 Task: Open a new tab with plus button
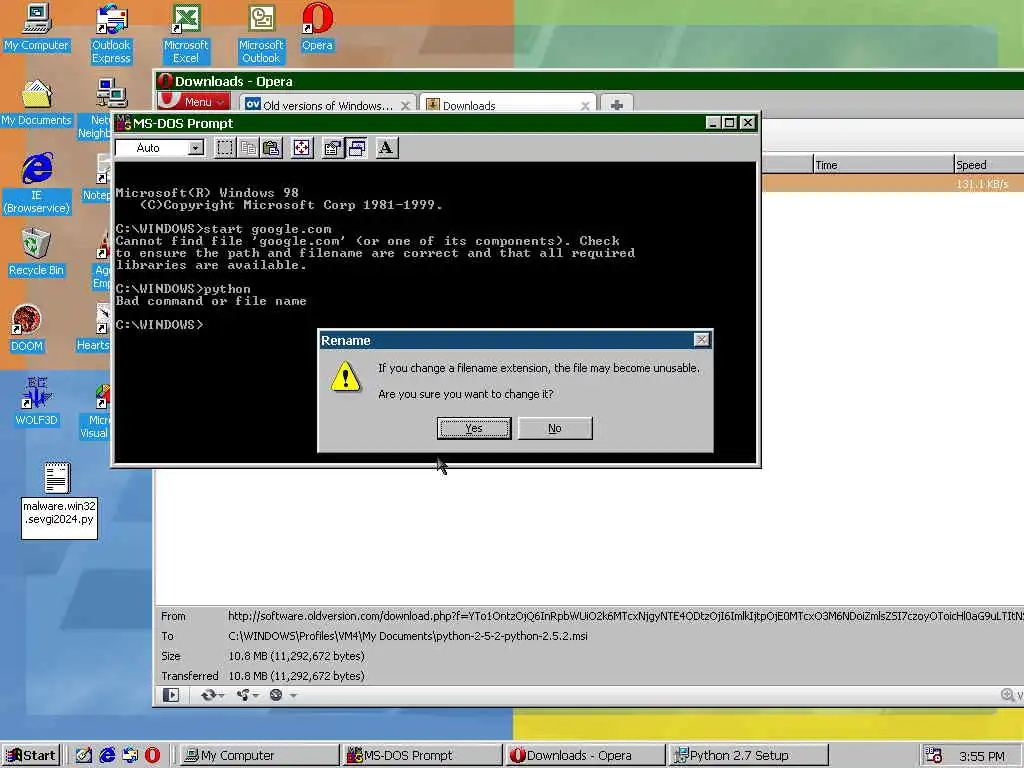tap(616, 105)
